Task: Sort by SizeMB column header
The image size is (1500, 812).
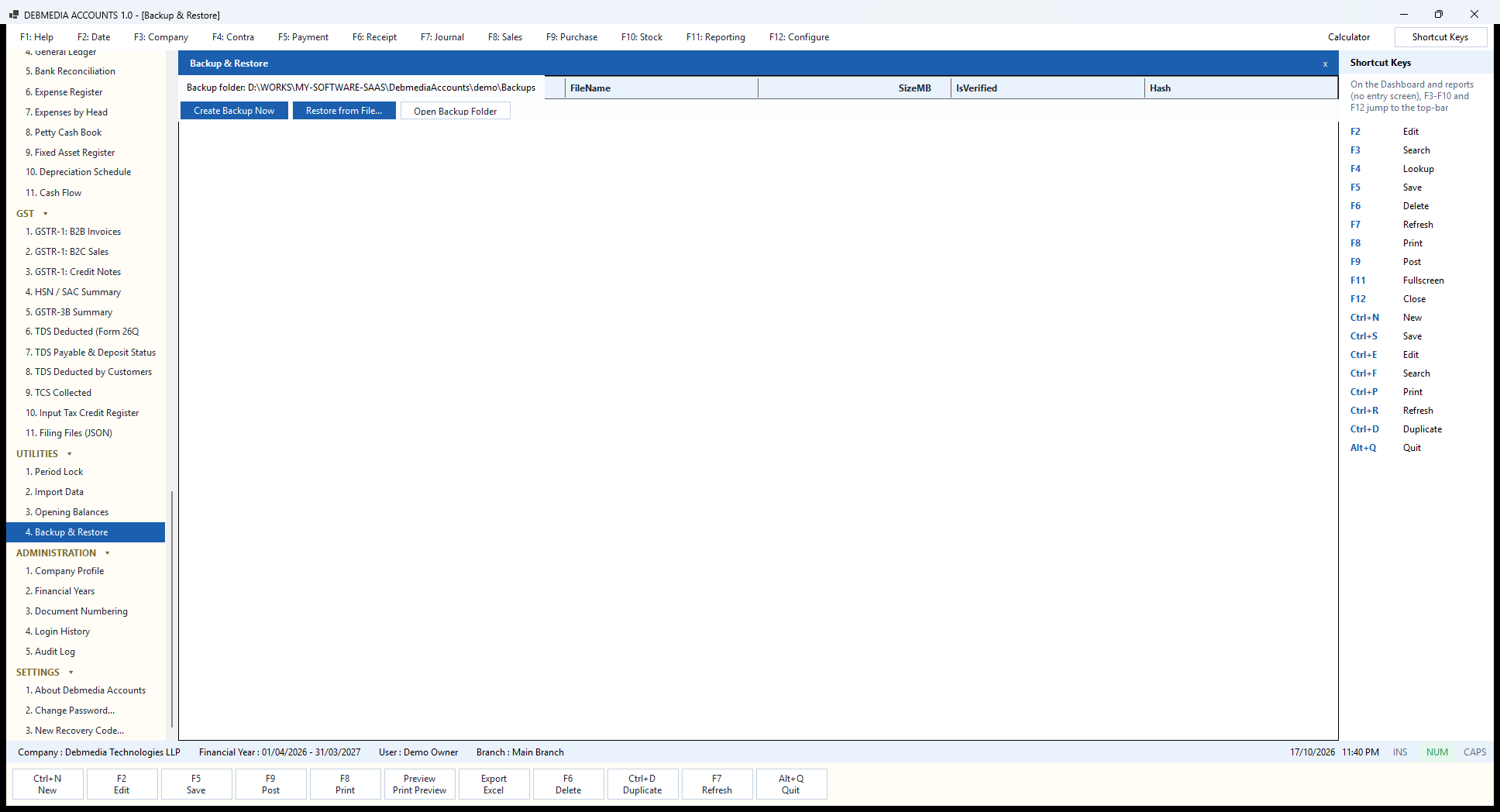Action: point(855,88)
